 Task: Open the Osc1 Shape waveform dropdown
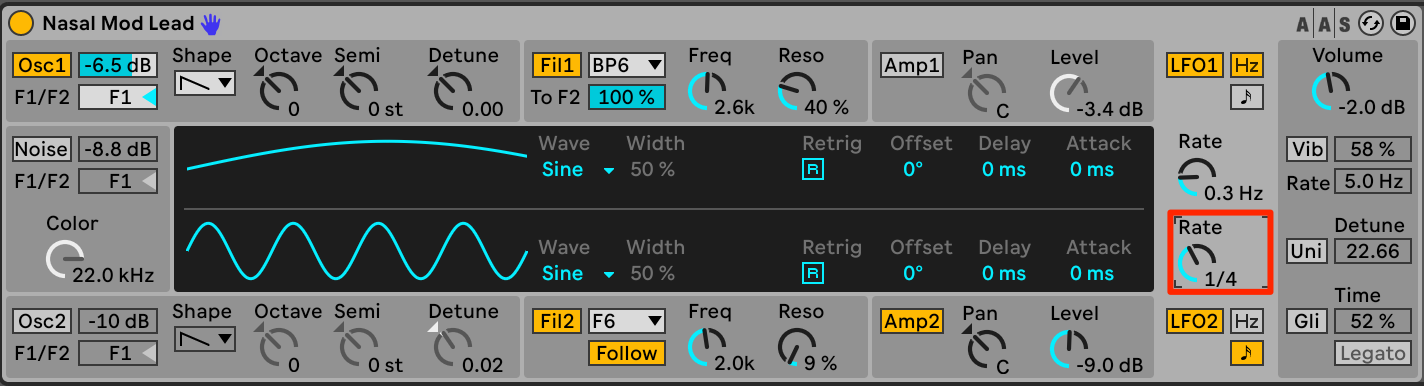click(x=205, y=83)
